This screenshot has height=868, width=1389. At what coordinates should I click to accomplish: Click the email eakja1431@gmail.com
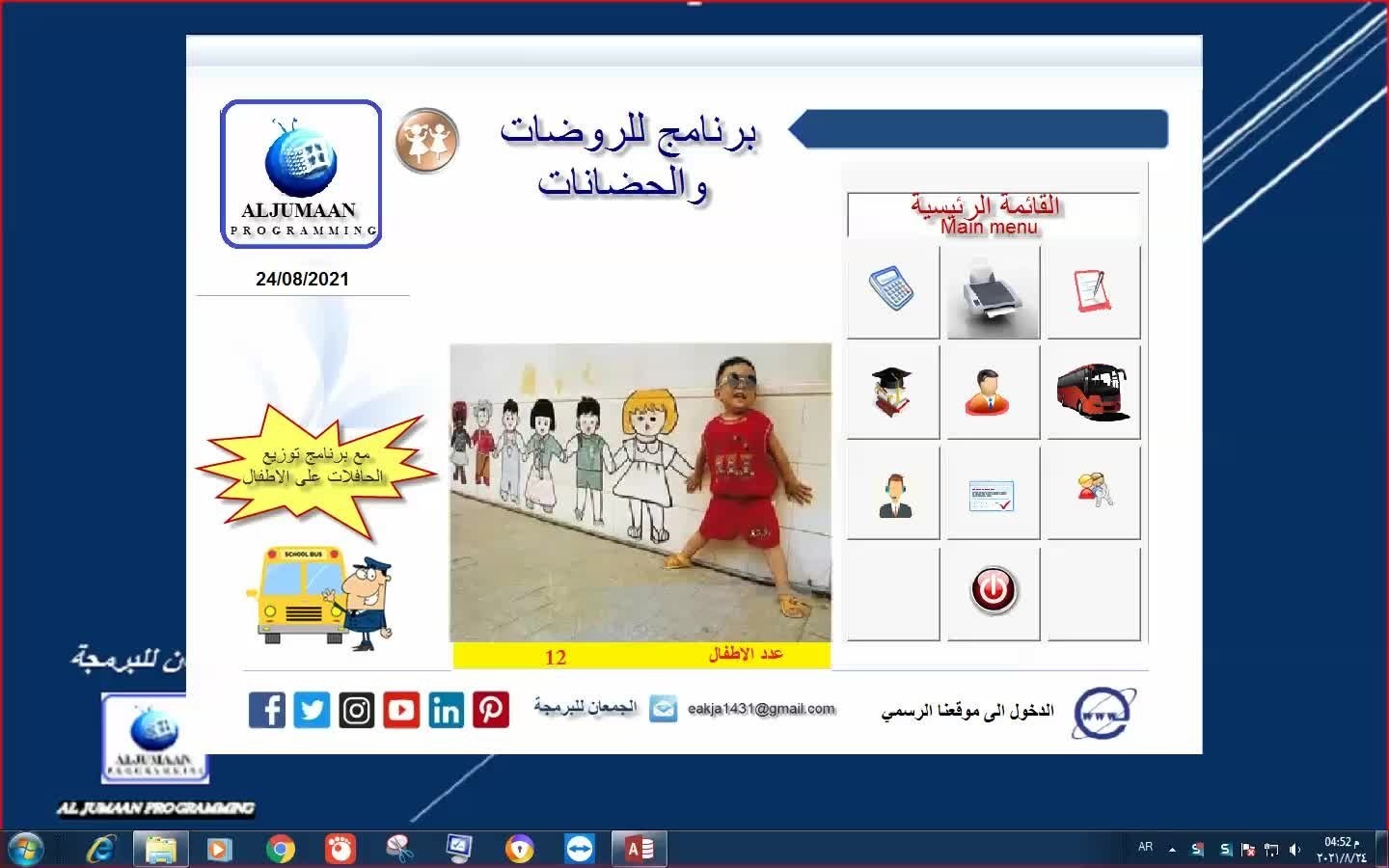[x=761, y=709]
